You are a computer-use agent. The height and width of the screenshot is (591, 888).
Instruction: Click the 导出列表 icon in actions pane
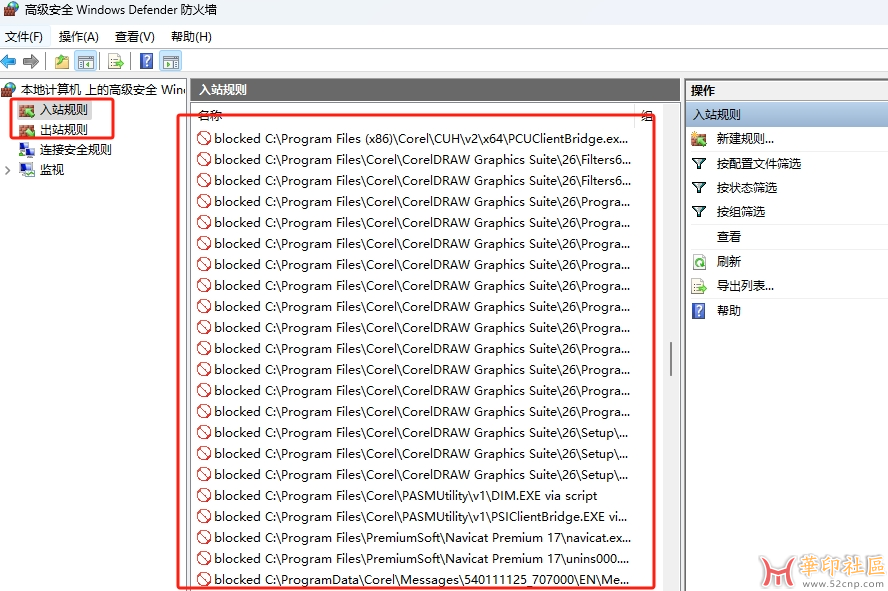(699, 286)
